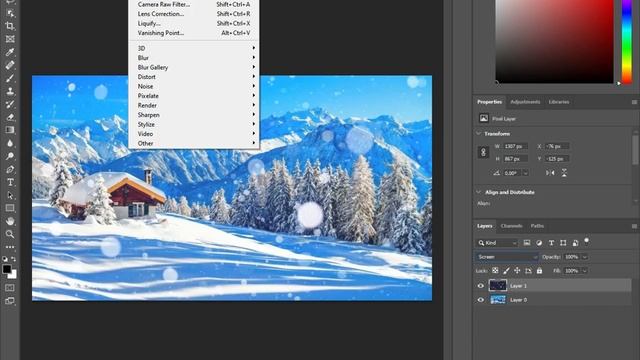Select the Dodge tool
The height and width of the screenshot is (360, 640).
(10, 156)
